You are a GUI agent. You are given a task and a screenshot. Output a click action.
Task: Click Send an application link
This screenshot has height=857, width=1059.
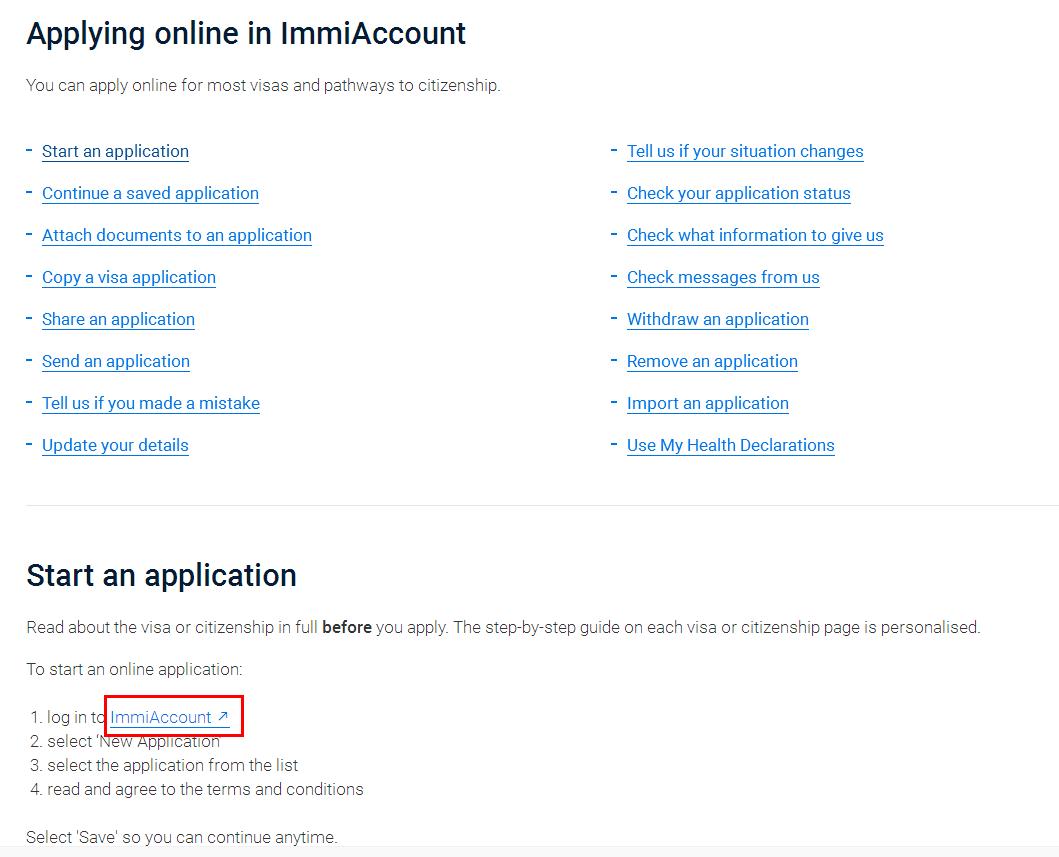coord(116,361)
